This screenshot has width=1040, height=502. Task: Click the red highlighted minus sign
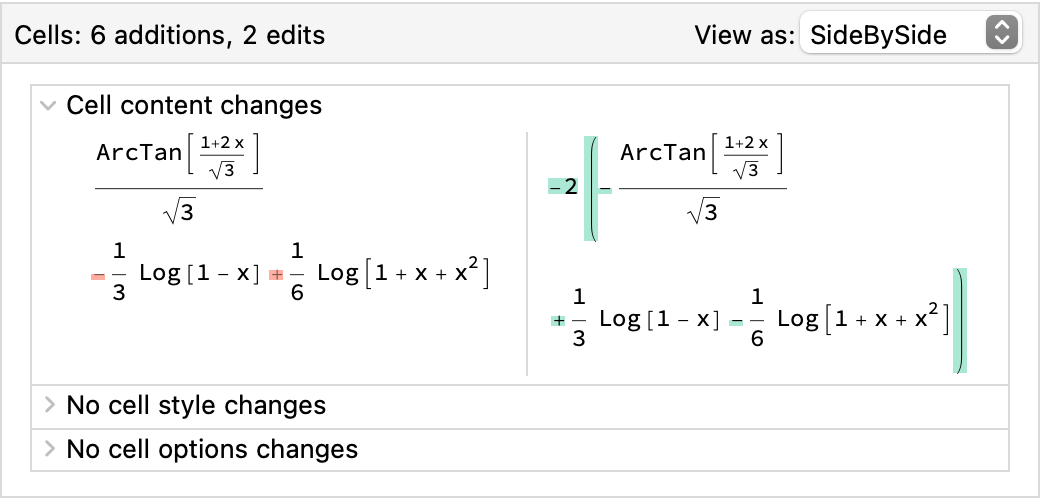point(98,274)
